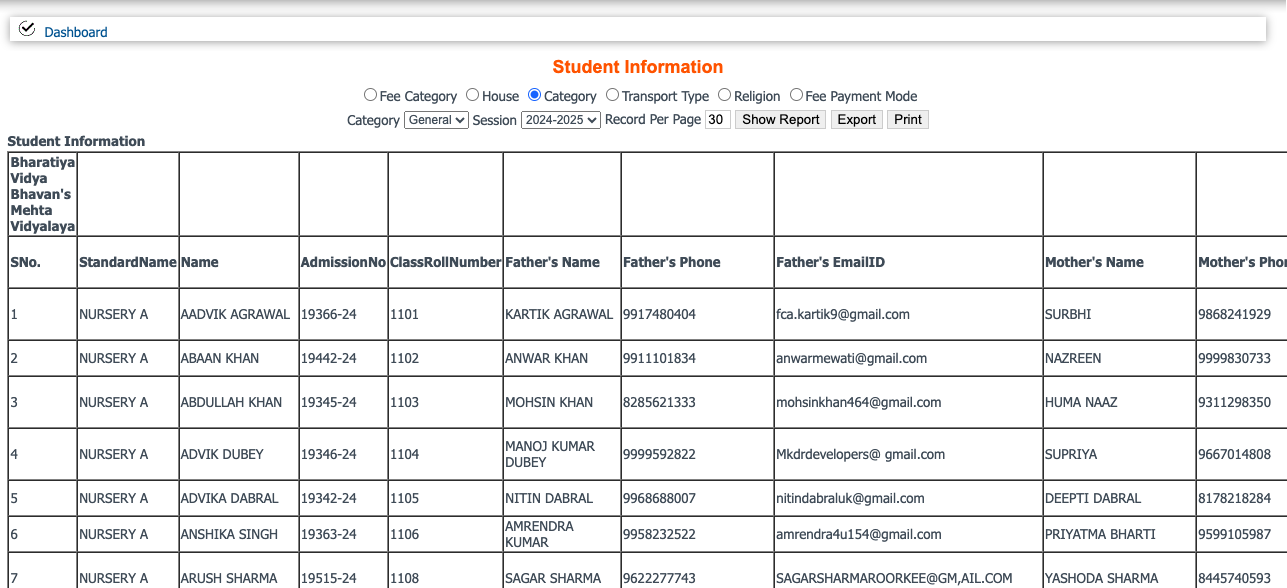Image resolution: width=1287 pixels, height=588 pixels.
Task: Click admission number 19363-24
Action: coord(329,534)
